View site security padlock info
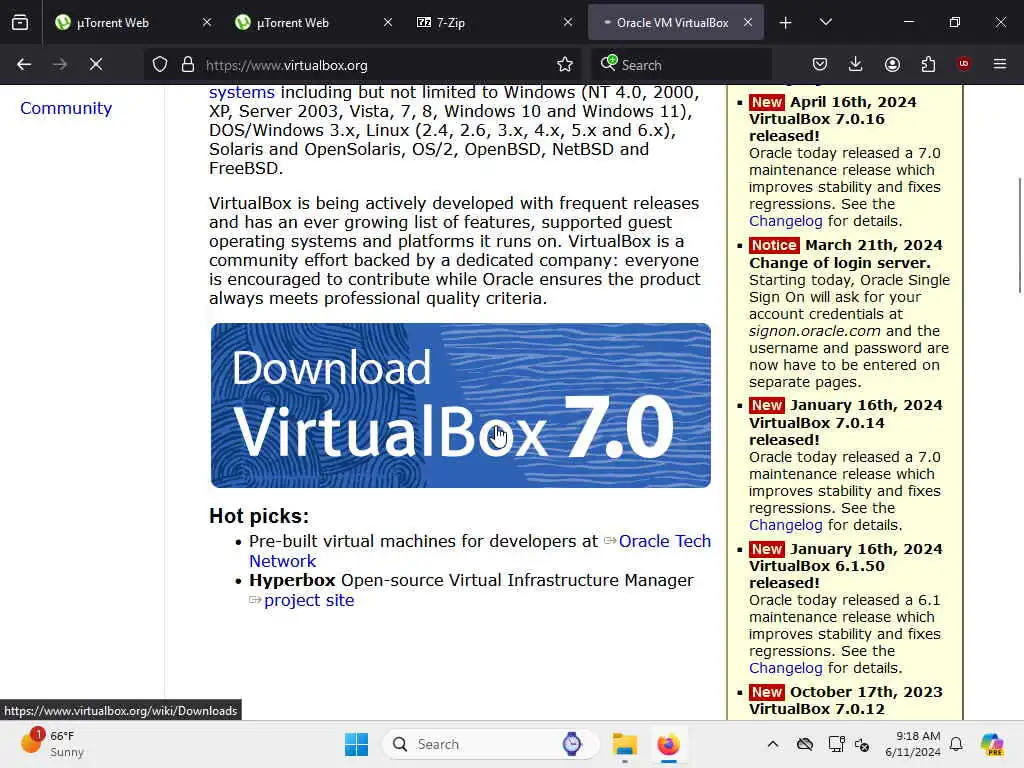The width and height of the screenshot is (1024, 768). click(x=187, y=64)
